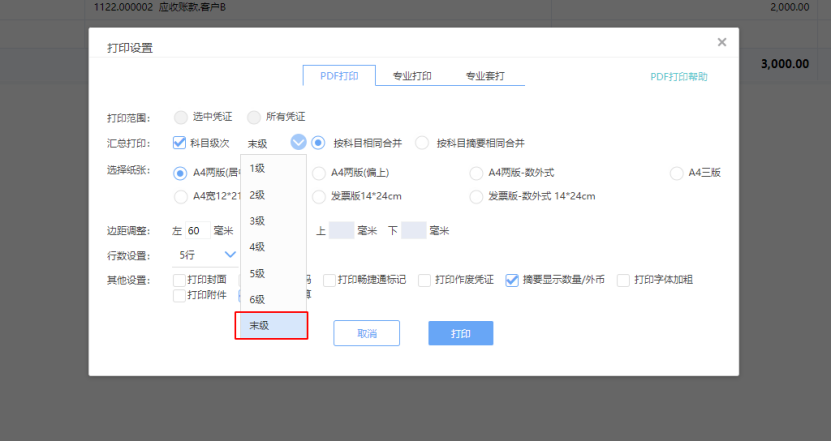Click the top margin 上 input field
This screenshot has width=831, height=442.
(x=341, y=231)
